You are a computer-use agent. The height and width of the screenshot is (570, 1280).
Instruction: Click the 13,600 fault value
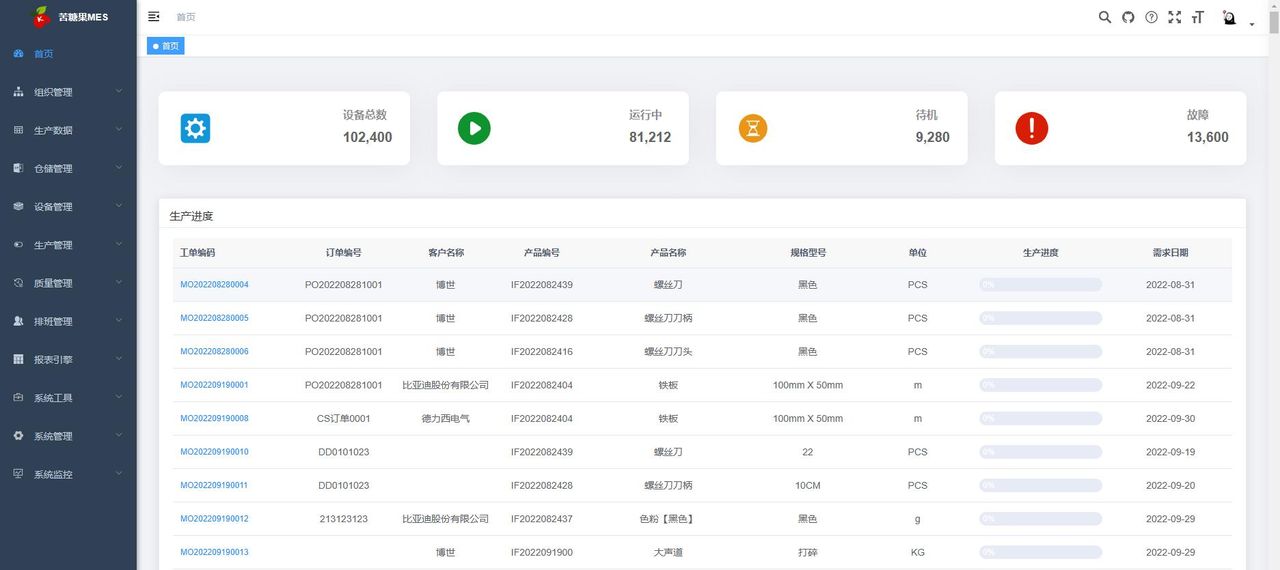(x=1208, y=137)
